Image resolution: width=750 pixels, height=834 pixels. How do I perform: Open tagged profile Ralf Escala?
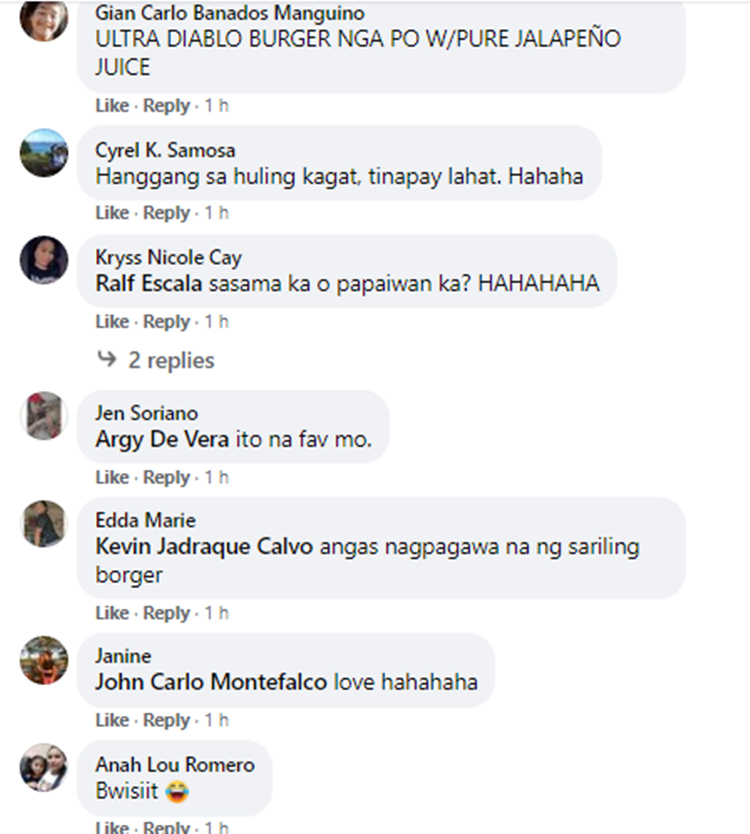[x=148, y=283]
